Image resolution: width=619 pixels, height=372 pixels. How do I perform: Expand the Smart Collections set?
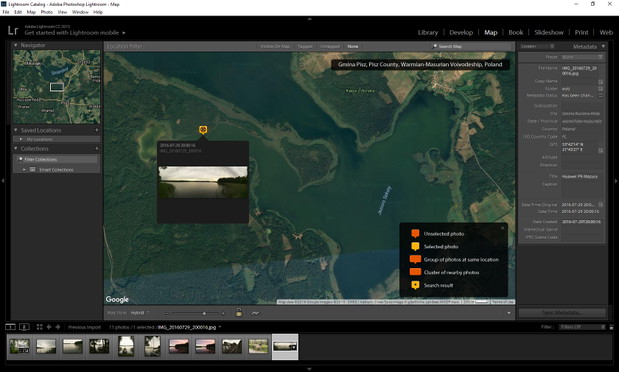(24, 169)
